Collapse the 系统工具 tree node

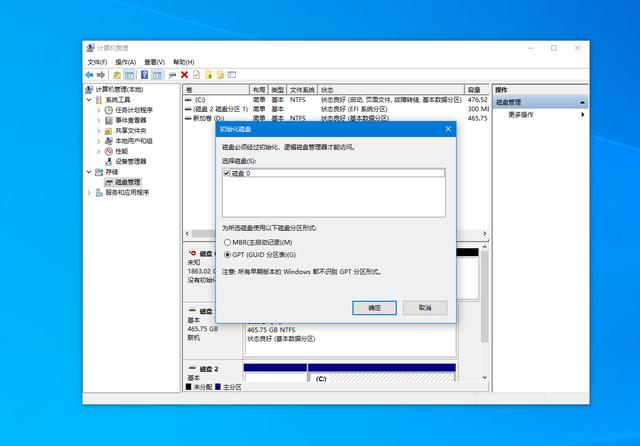pyautogui.click(x=89, y=100)
